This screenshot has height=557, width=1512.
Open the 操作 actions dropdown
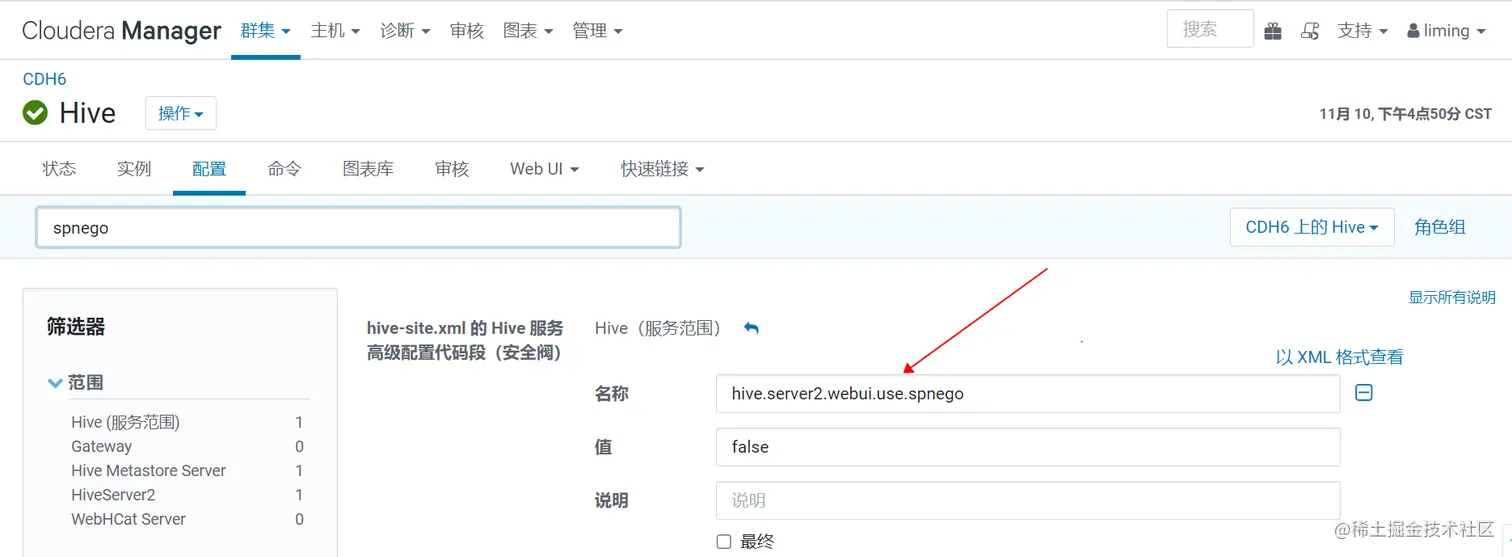181,113
